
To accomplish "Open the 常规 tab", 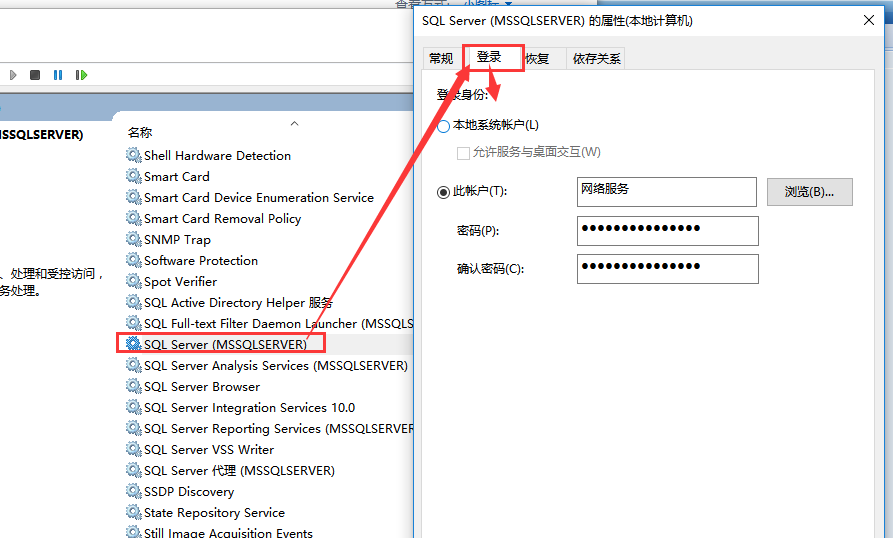I will click(441, 59).
